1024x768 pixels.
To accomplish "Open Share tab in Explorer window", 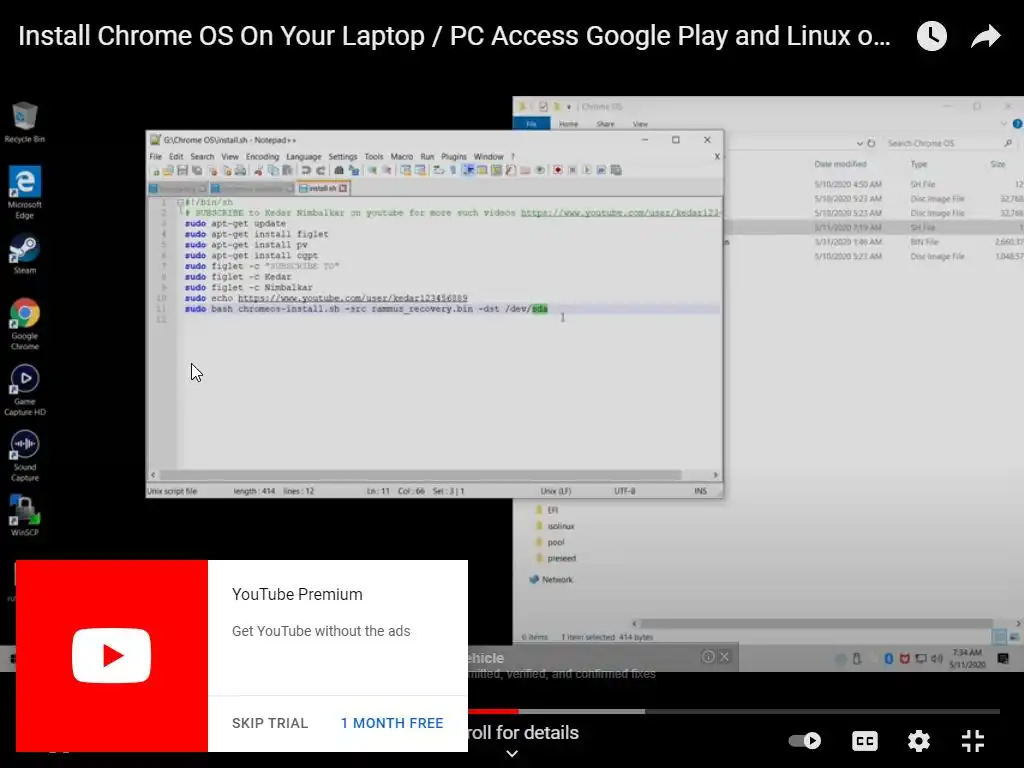I will coord(605,124).
